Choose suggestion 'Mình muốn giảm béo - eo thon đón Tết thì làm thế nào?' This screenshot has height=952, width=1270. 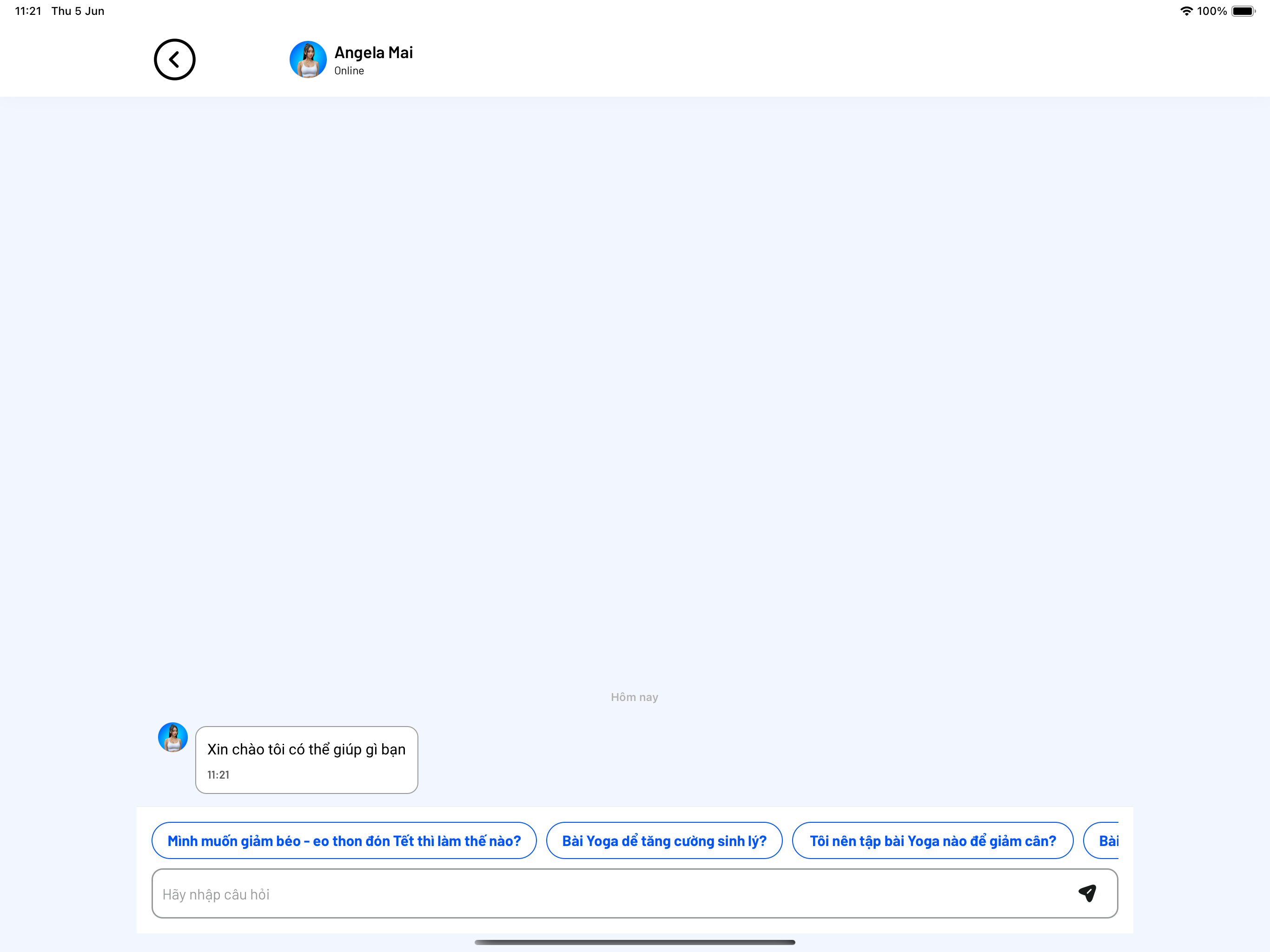[x=344, y=840]
